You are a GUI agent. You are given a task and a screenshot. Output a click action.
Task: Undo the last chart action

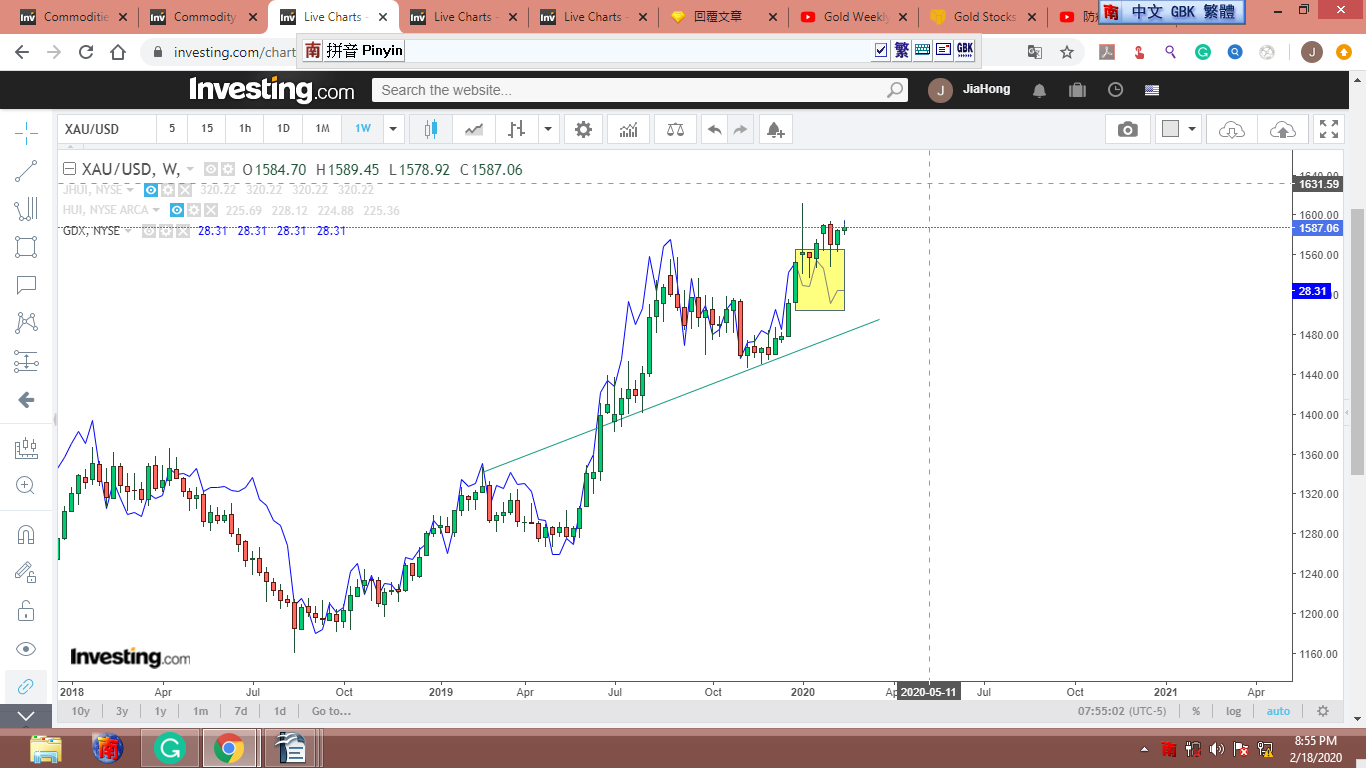pyautogui.click(x=714, y=129)
